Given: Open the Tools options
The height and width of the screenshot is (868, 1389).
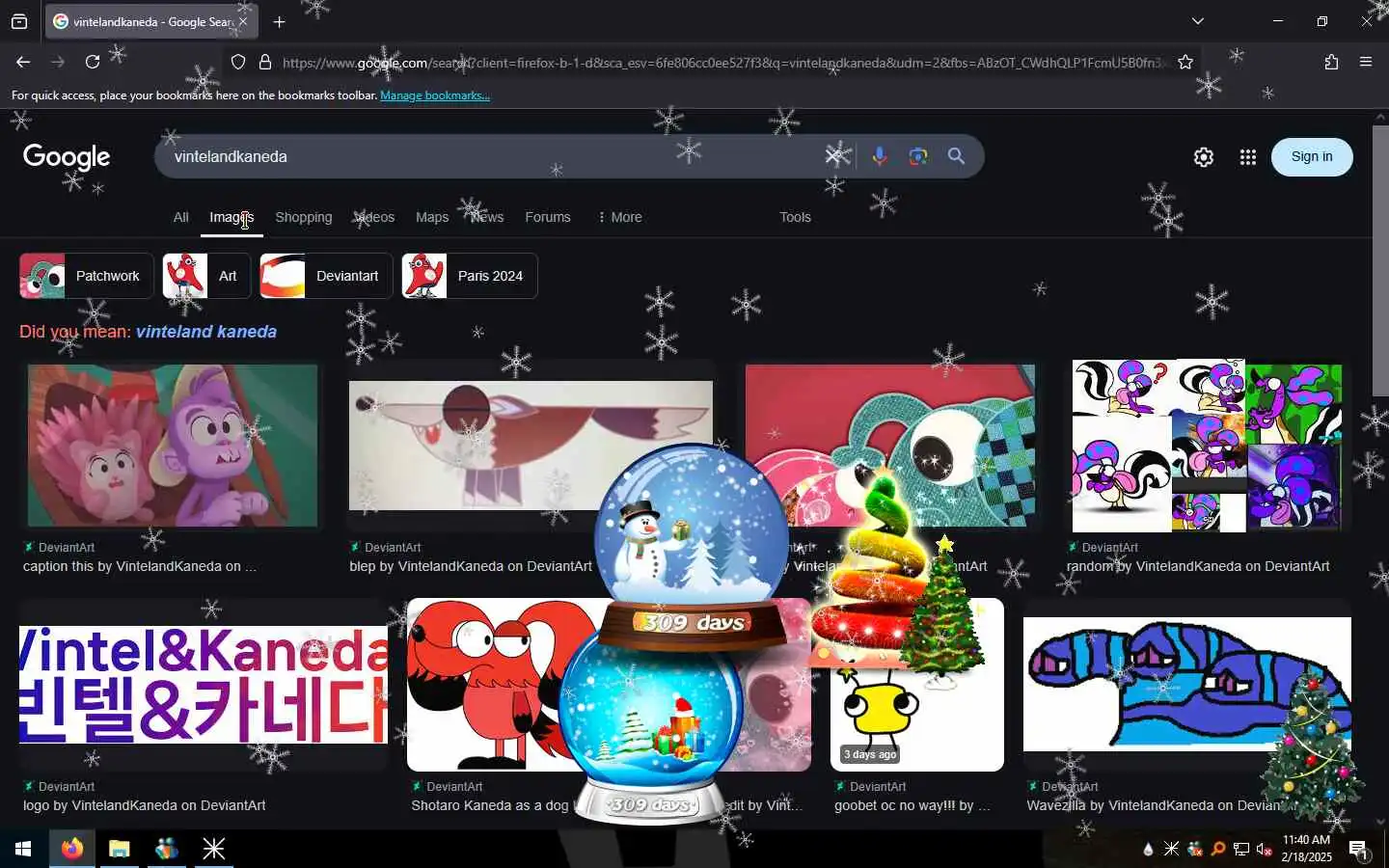Looking at the screenshot, I should click(795, 217).
